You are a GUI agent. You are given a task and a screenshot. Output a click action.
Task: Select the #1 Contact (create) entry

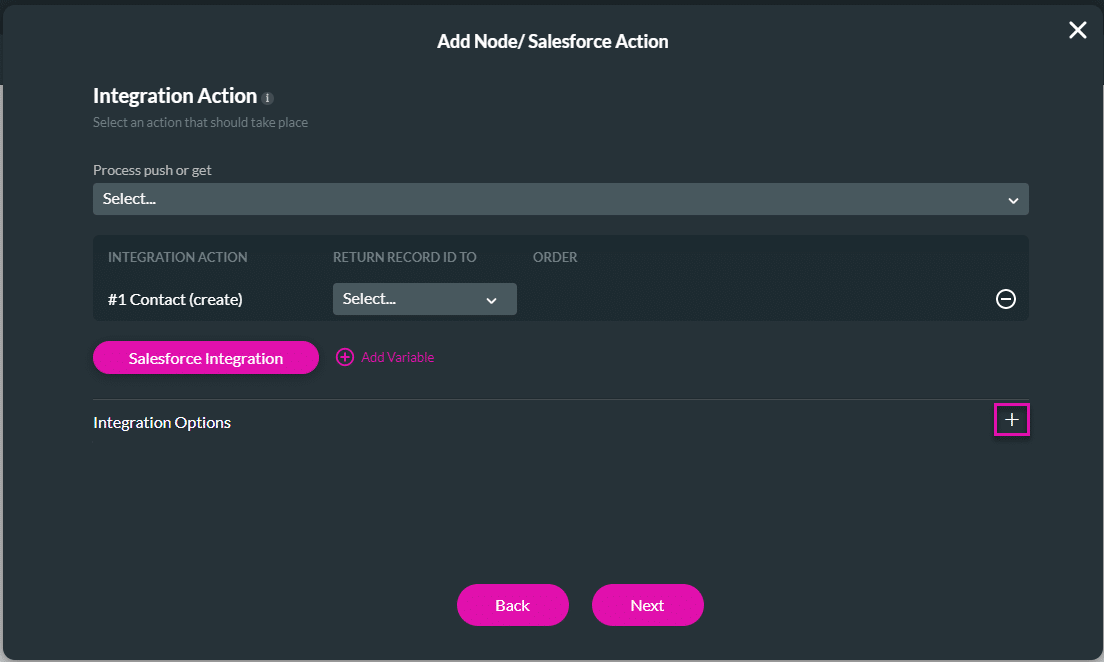tap(176, 298)
